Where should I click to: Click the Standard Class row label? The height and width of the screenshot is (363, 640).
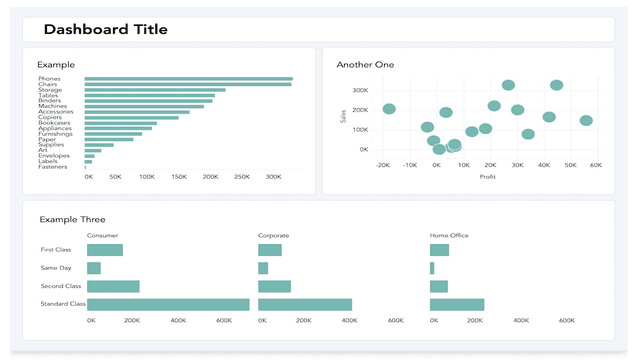pyautogui.click(x=63, y=304)
